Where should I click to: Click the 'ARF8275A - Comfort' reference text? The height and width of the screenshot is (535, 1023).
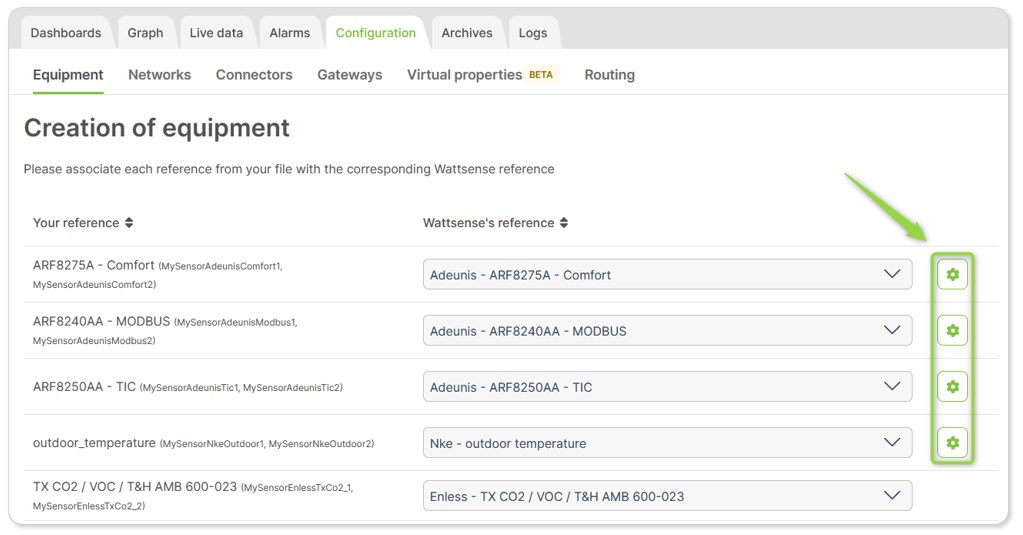pos(93,266)
